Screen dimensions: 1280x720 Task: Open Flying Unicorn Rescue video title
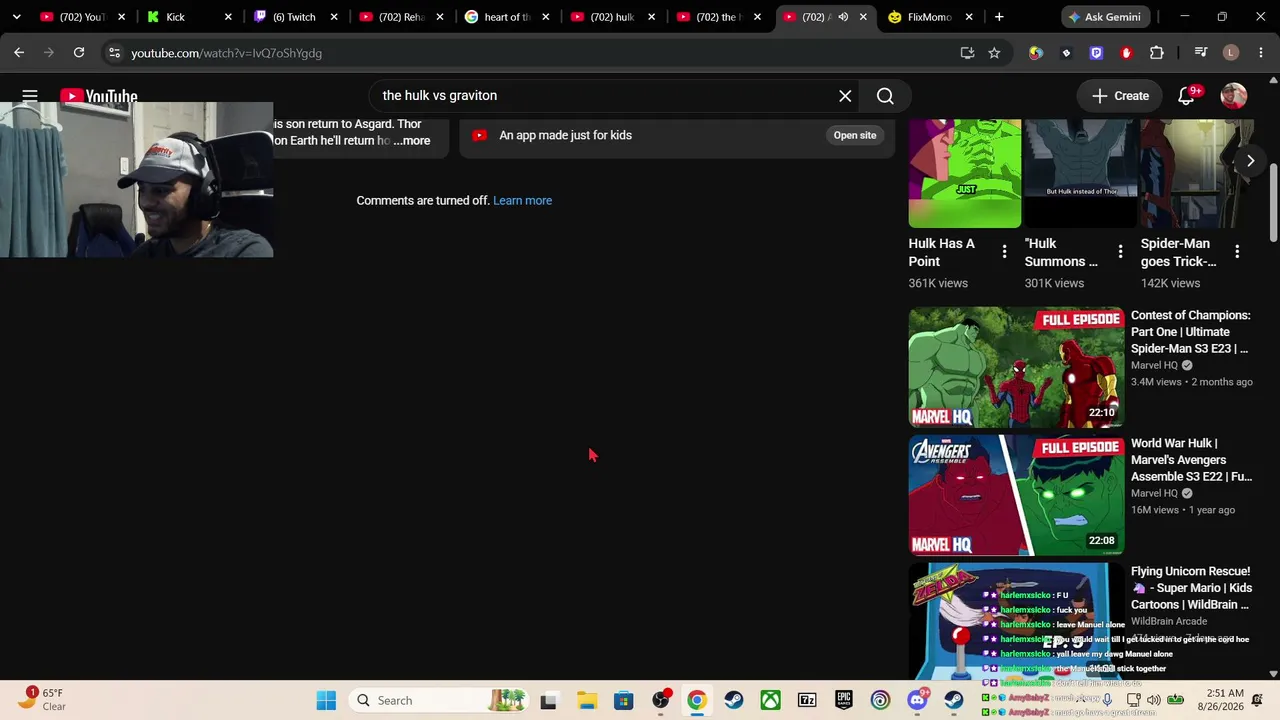pos(1191,588)
